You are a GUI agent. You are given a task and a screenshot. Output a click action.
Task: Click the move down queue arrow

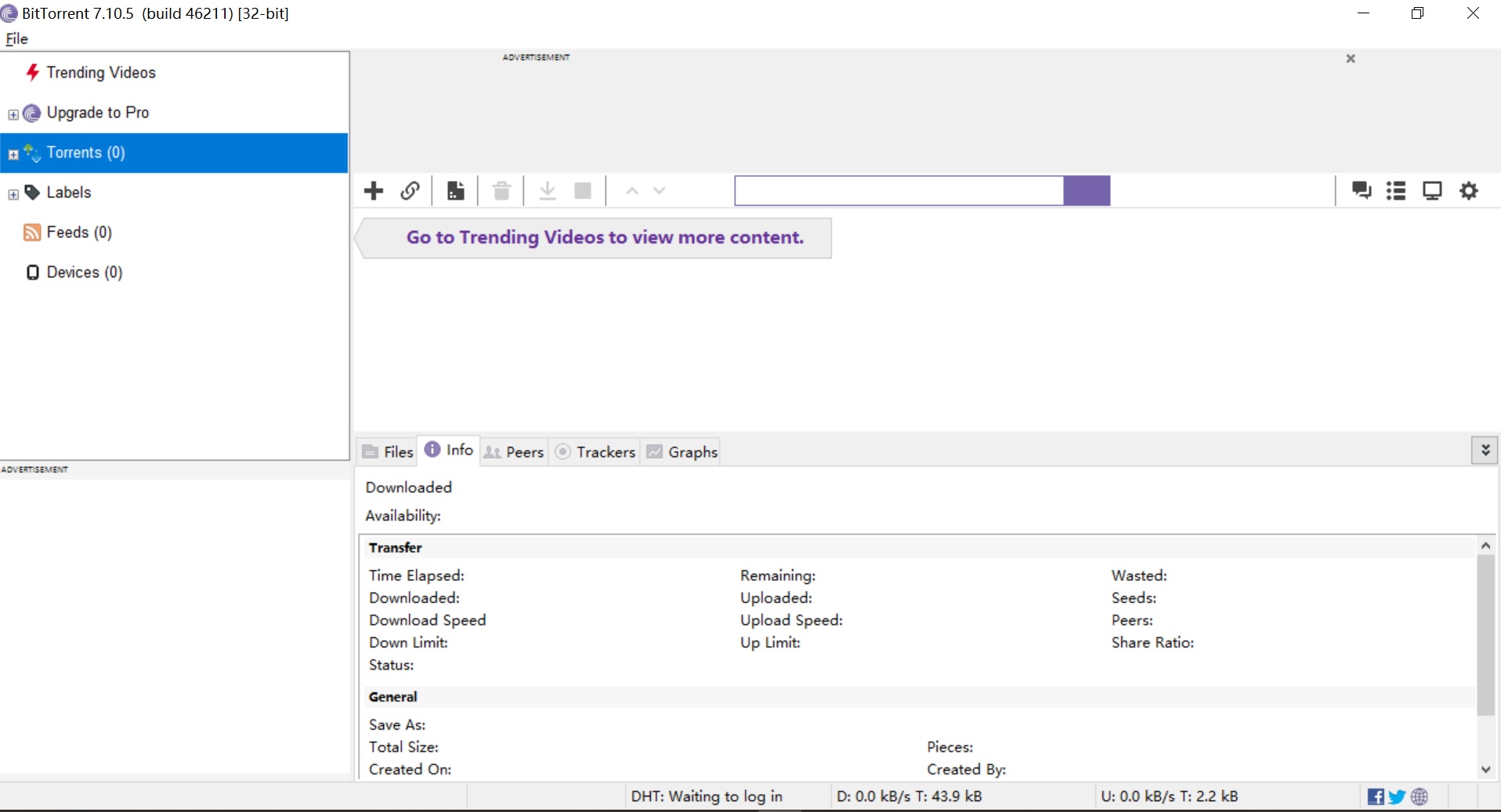click(659, 190)
